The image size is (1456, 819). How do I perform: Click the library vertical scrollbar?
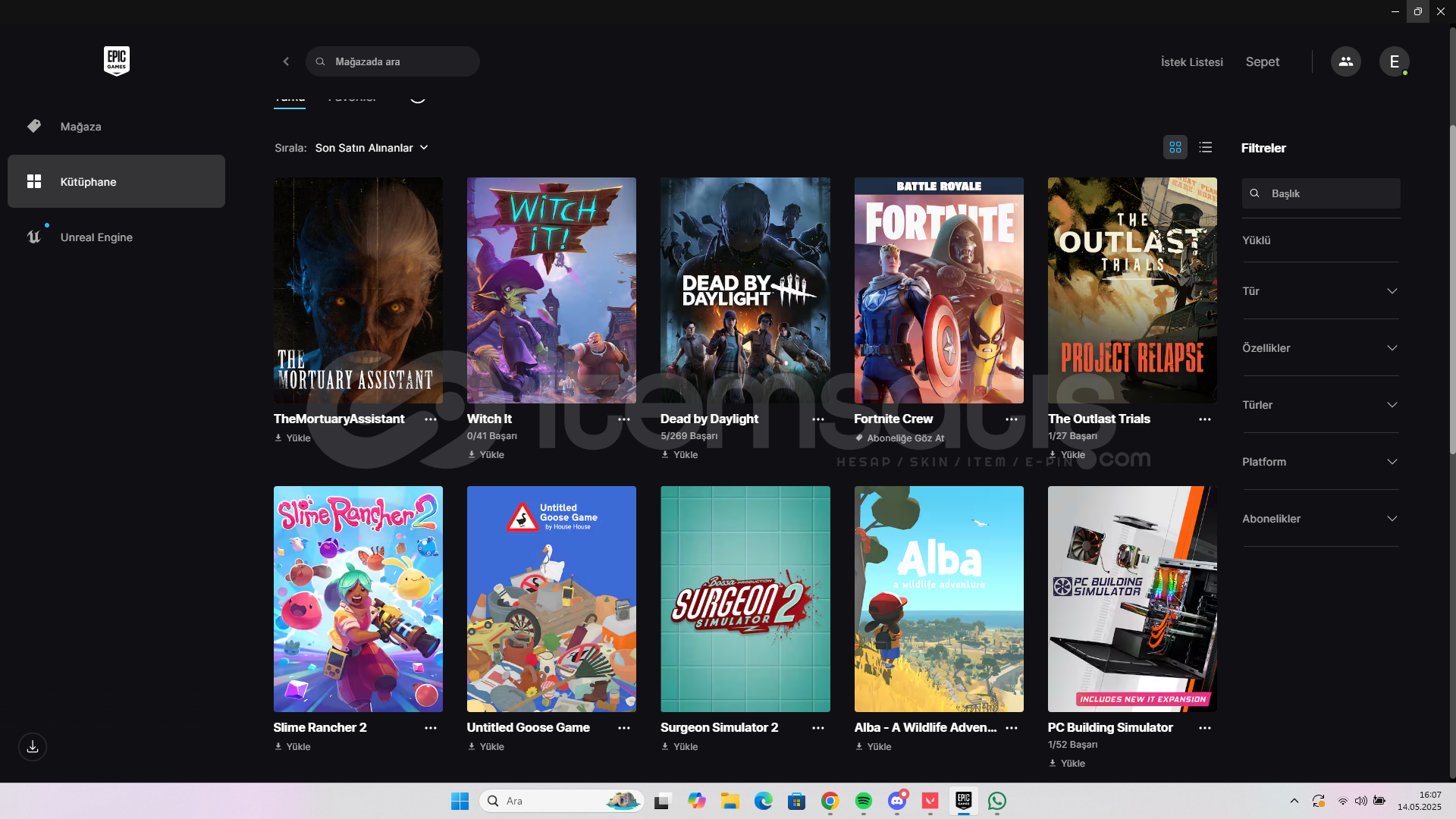1452,288
